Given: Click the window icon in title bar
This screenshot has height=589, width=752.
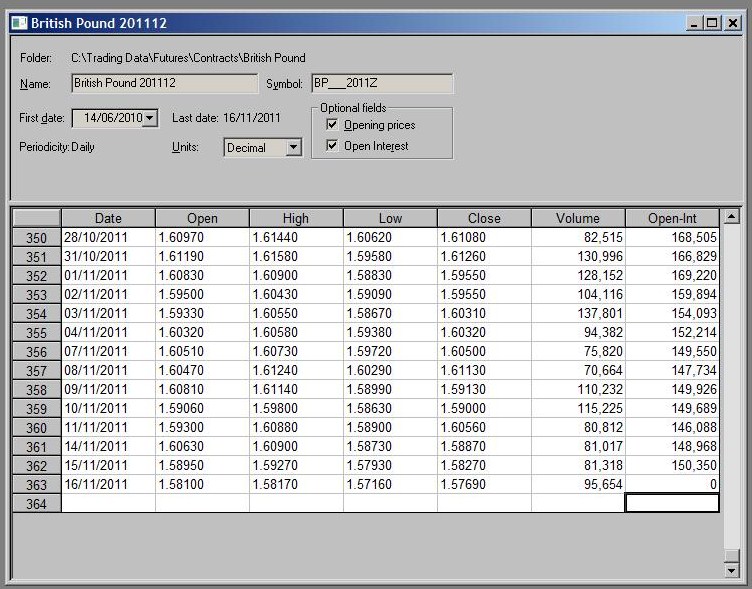Looking at the screenshot, I should tap(18, 22).
